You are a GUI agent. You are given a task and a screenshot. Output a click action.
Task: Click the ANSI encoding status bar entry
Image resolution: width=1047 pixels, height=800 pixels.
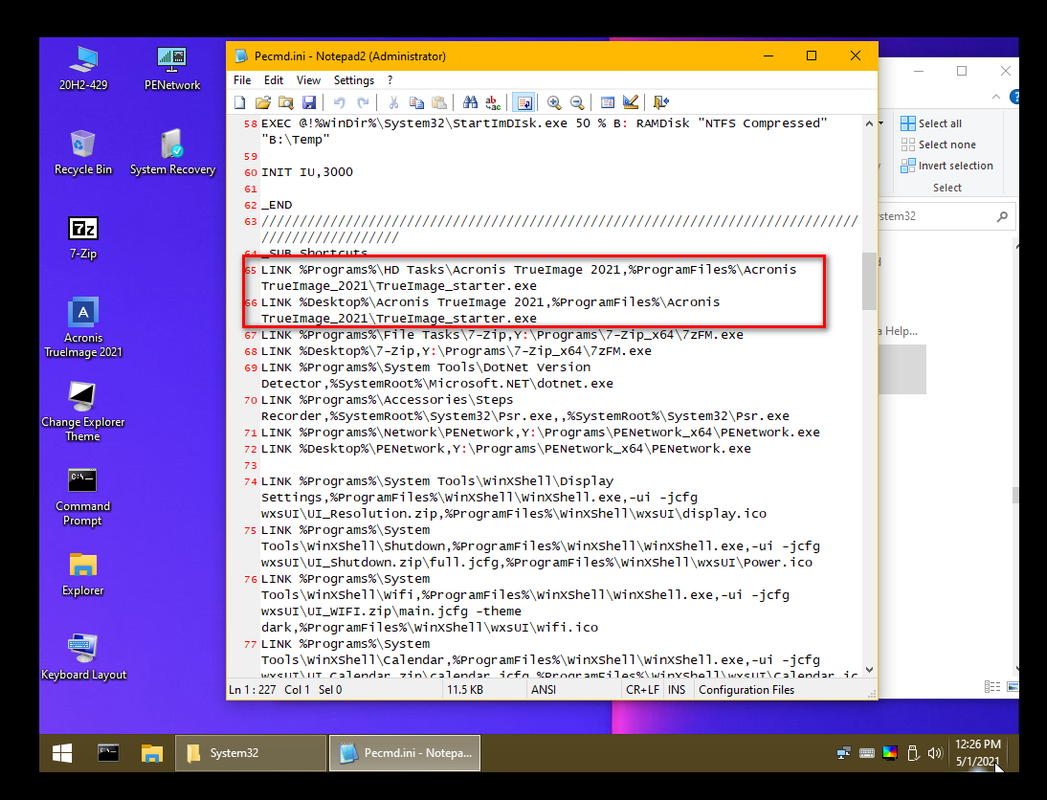[544, 690]
